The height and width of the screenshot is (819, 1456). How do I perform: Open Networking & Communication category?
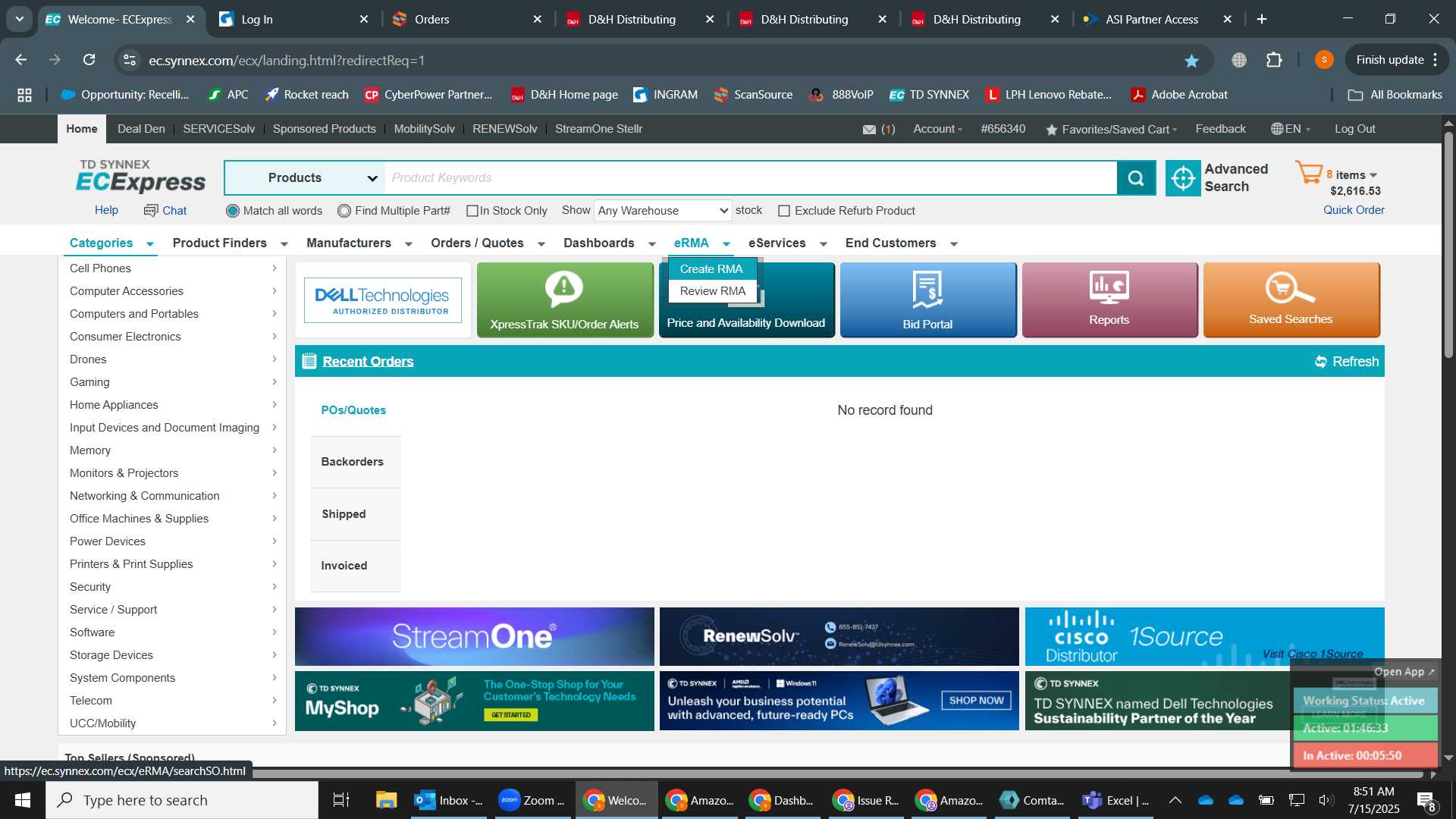pyautogui.click(x=144, y=496)
